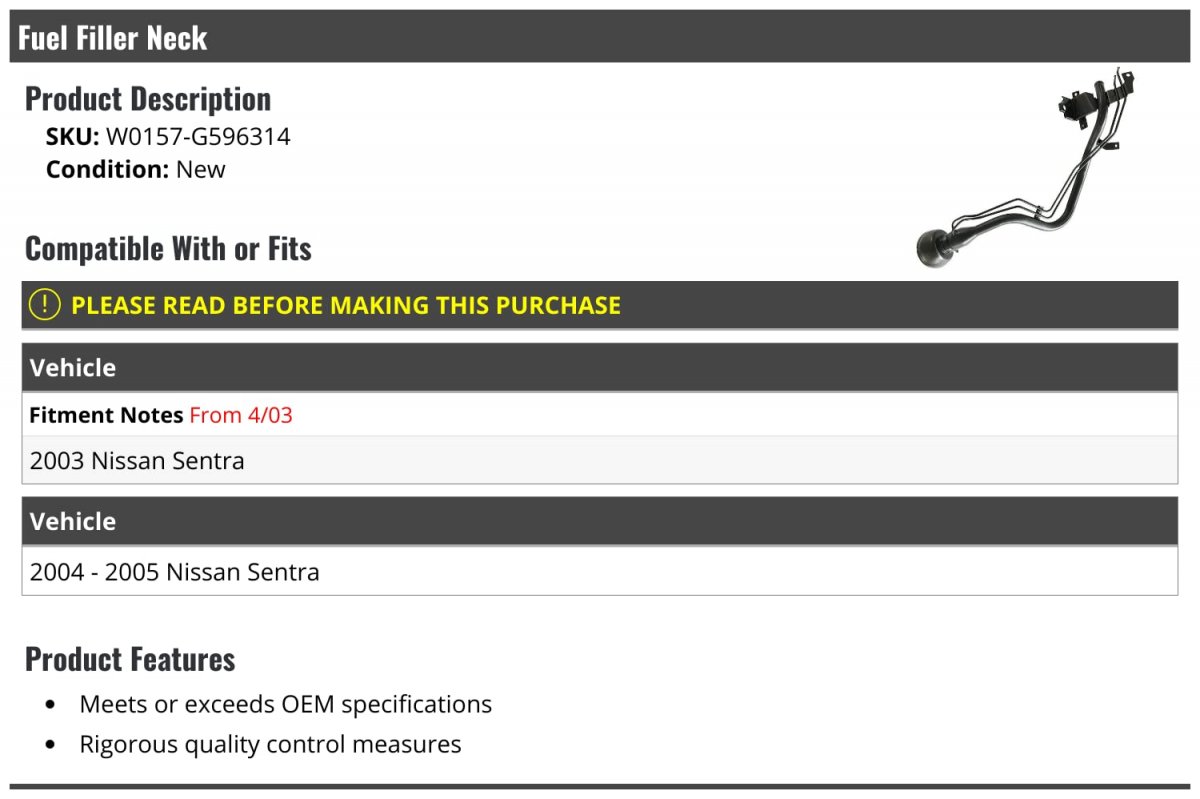Click the bullet point before Rigorous quality control
The width and height of the screenshot is (1200, 799).
pos(51,745)
